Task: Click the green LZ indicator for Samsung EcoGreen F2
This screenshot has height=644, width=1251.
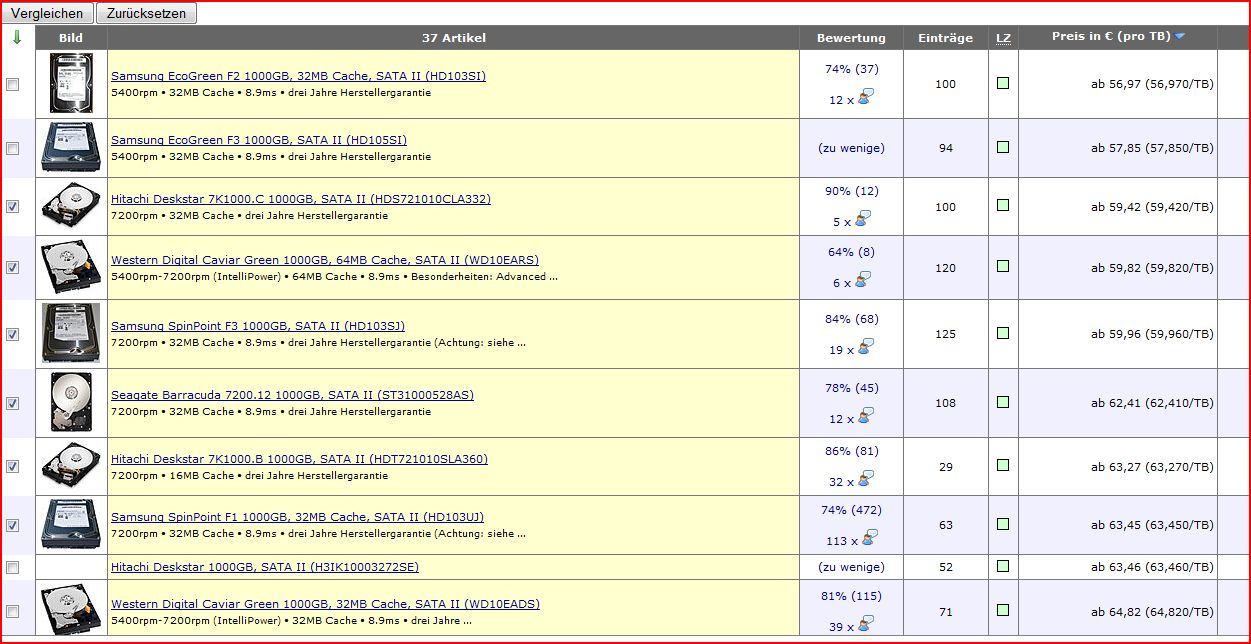Action: (x=1003, y=83)
